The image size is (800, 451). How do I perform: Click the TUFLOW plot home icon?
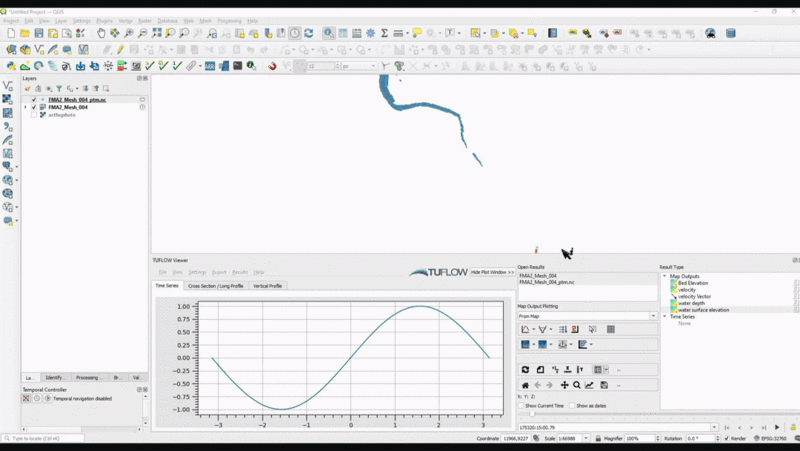pos(525,385)
